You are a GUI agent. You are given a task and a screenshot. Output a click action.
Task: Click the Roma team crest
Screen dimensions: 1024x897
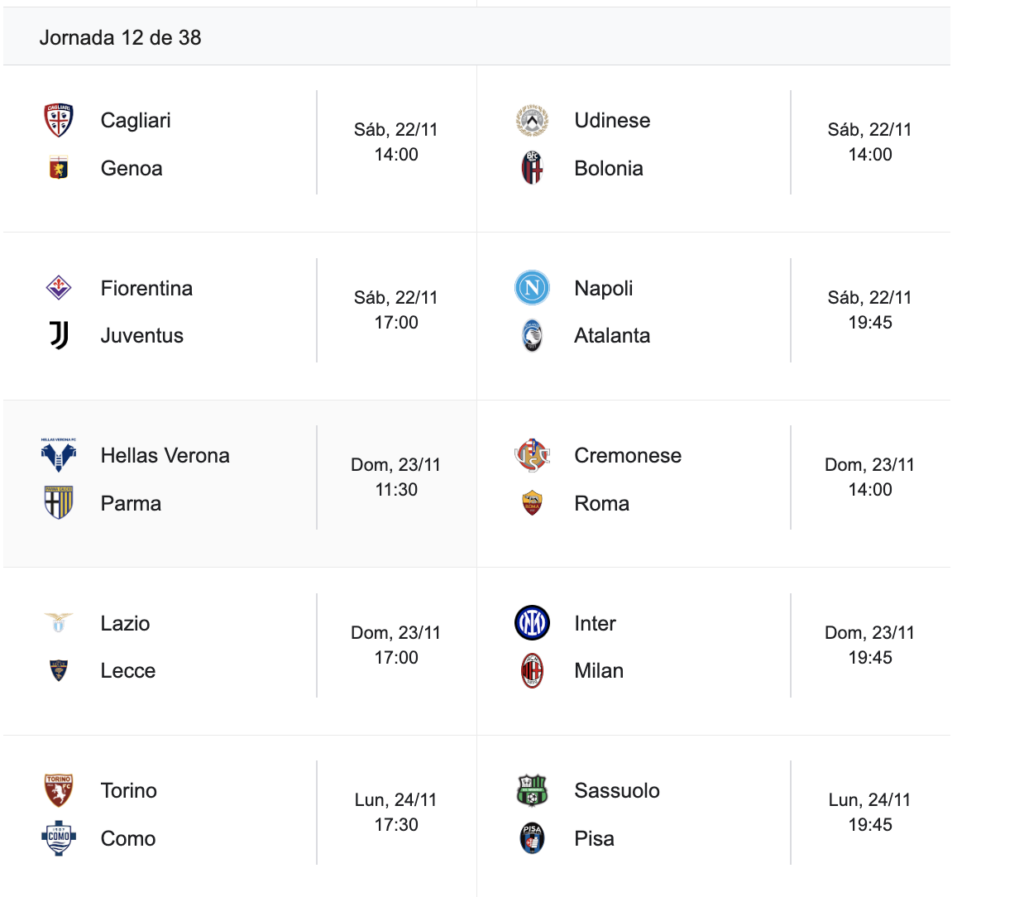tap(532, 503)
